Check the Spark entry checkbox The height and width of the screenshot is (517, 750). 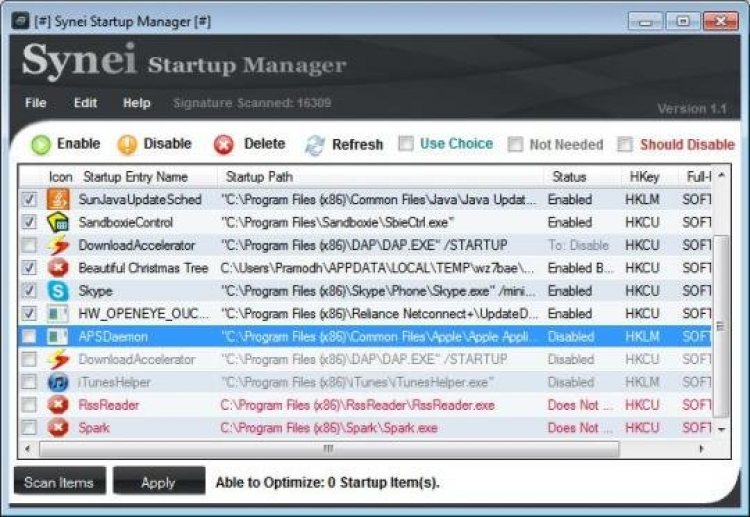click(x=29, y=428)
